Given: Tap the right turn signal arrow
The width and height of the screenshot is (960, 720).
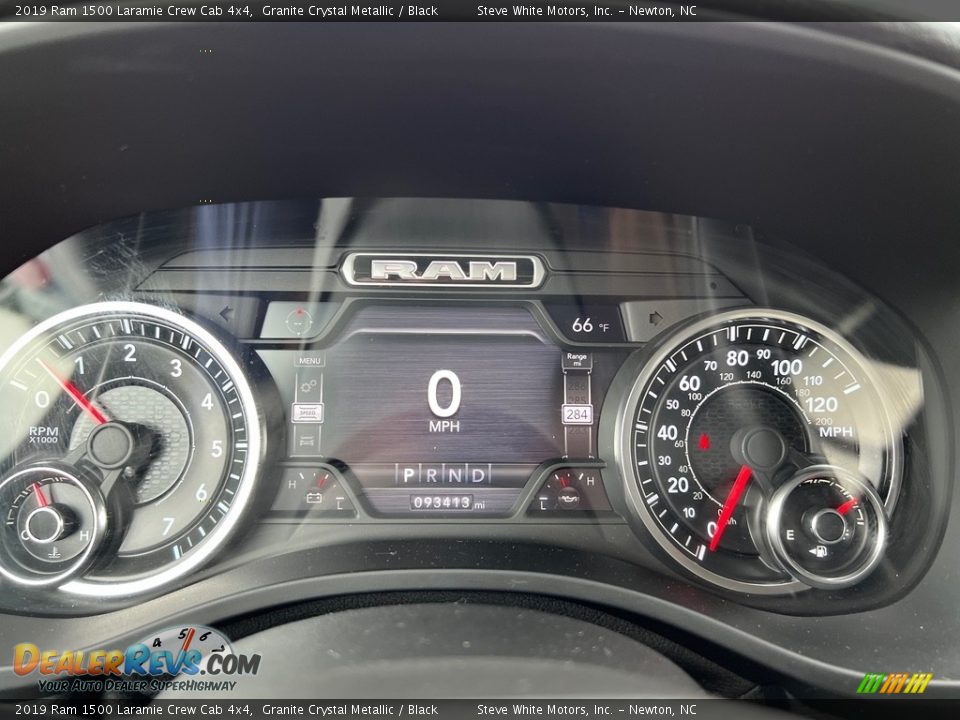Looking at the screenshot, I should [656, 318].
